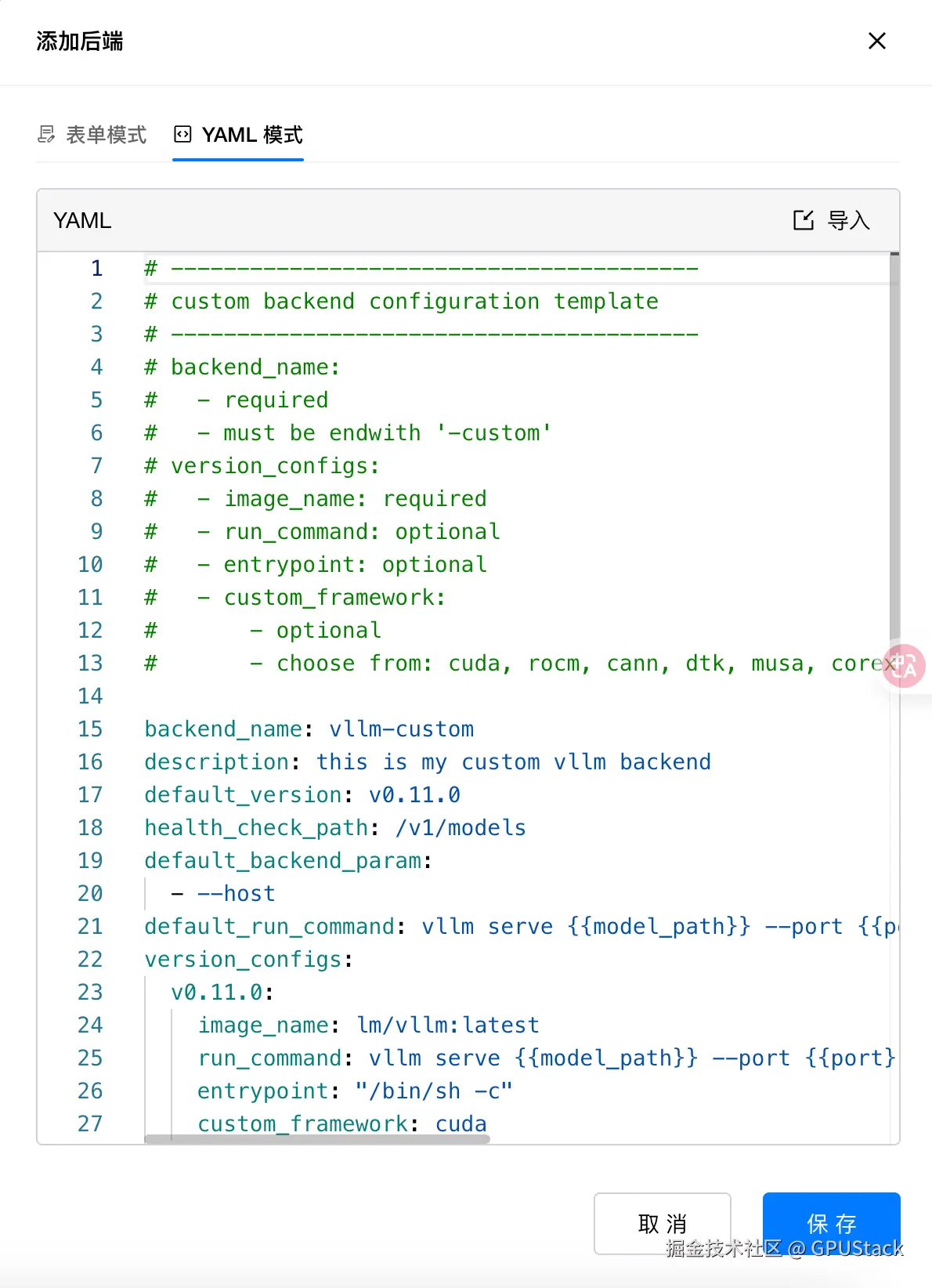The image size is (932, 1288).
Task: Click line number 14 in the gutter
Action: [90, 696]
